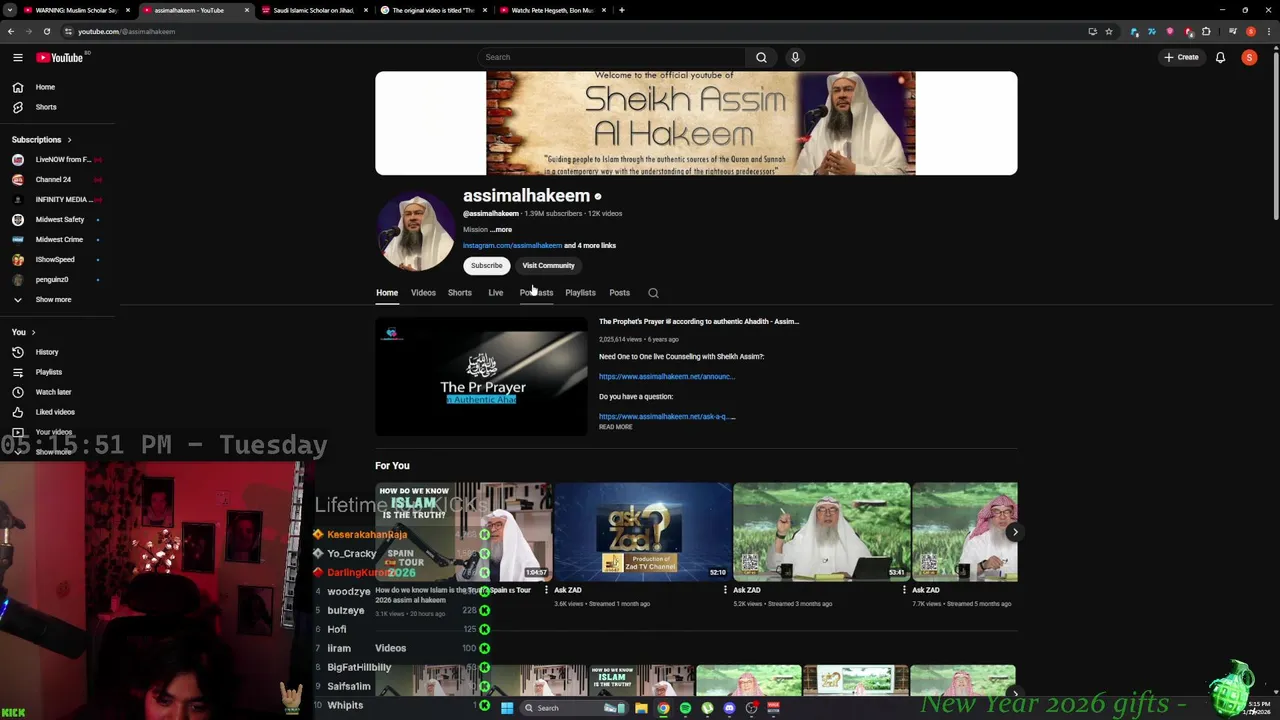Viewport: 1280px width, 720px height.
Task: Open Discord from the taskbar
Action: point(729,708)
